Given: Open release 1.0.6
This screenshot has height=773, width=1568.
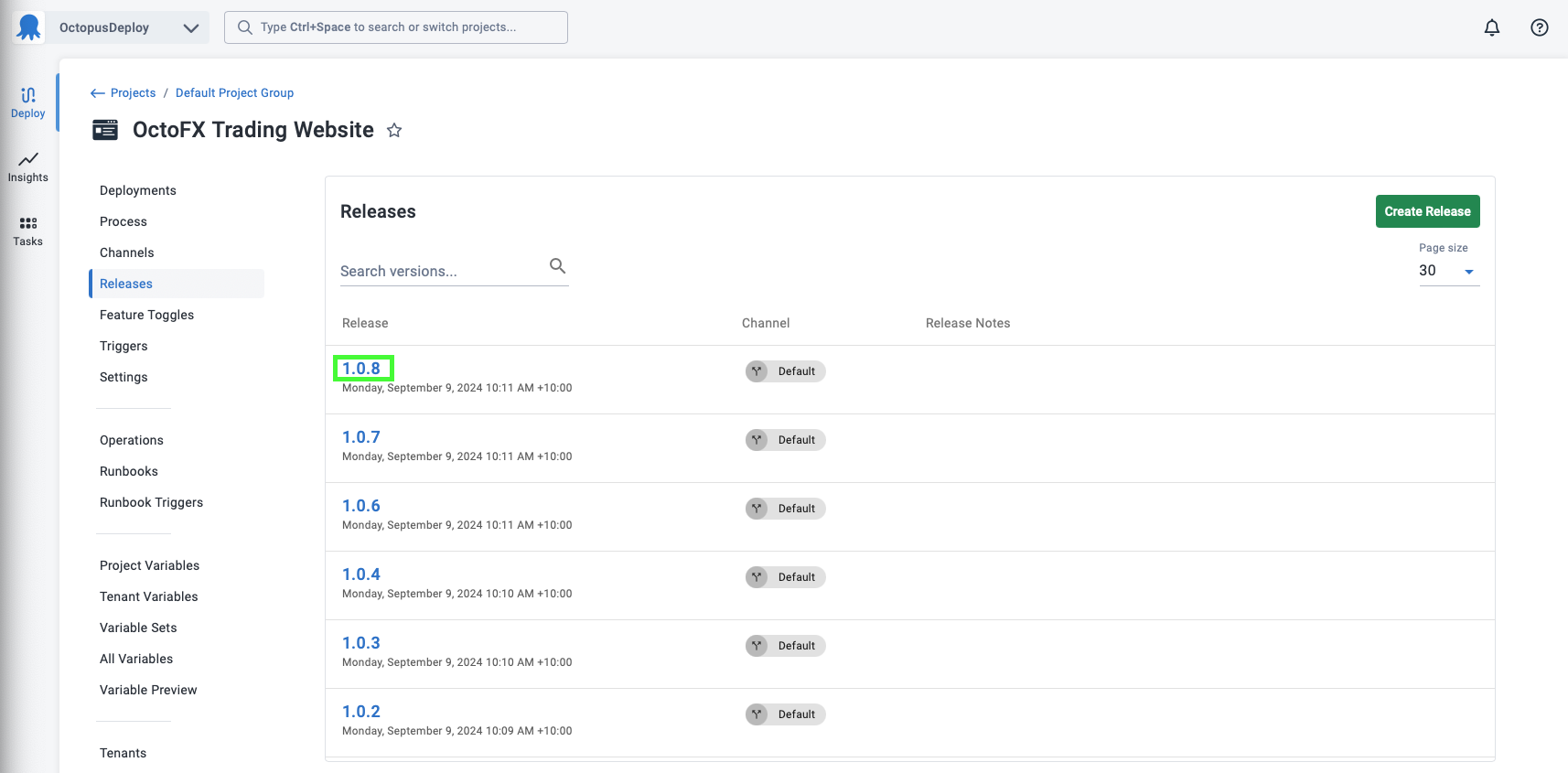Looking at the screenshot, I should pos(361,506).
